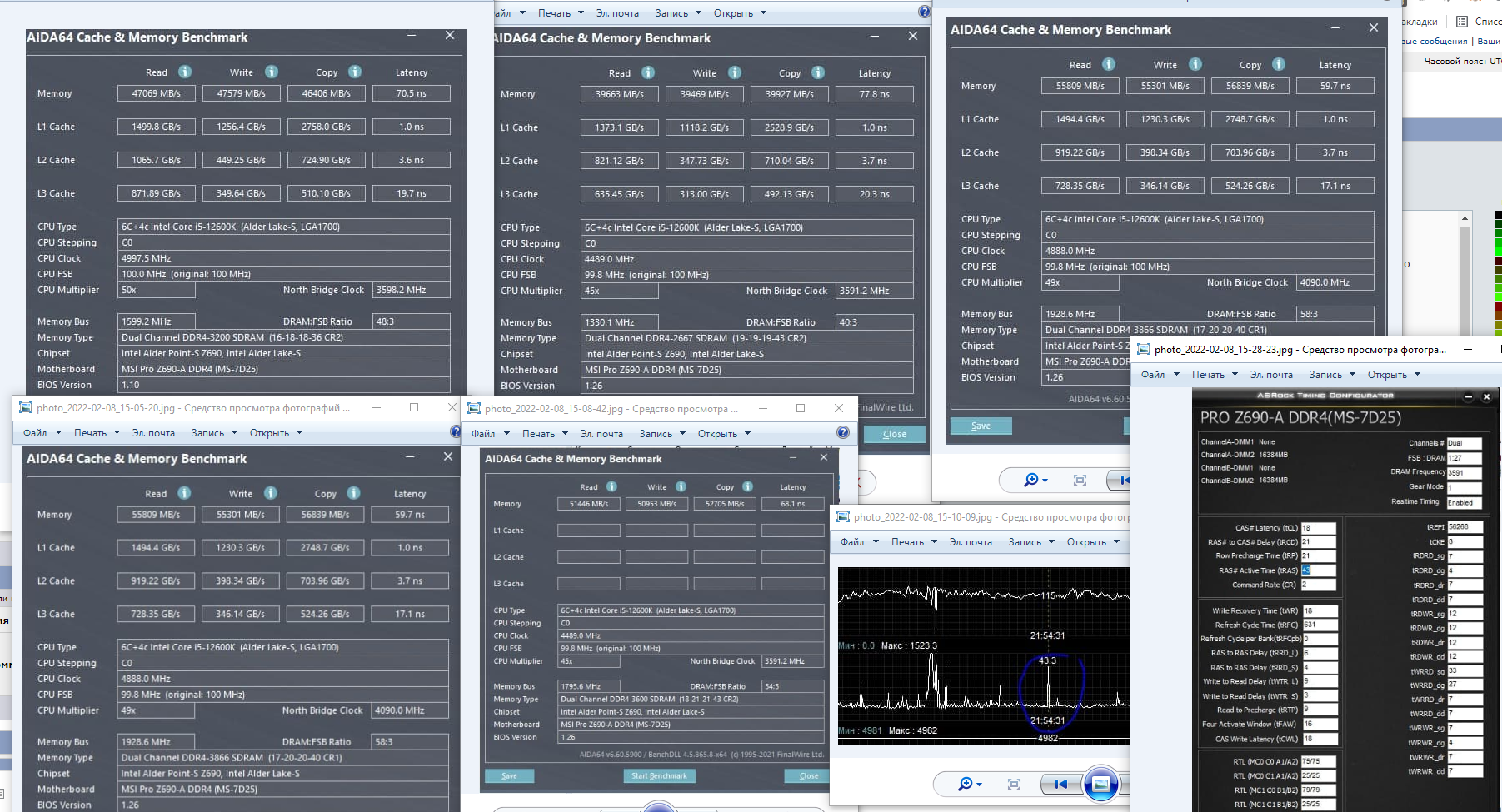The height and width of the screenshot is (812, 1502).
Task: Open the 'вые сообщения' link in the background page
Action: pos(1435,41)
